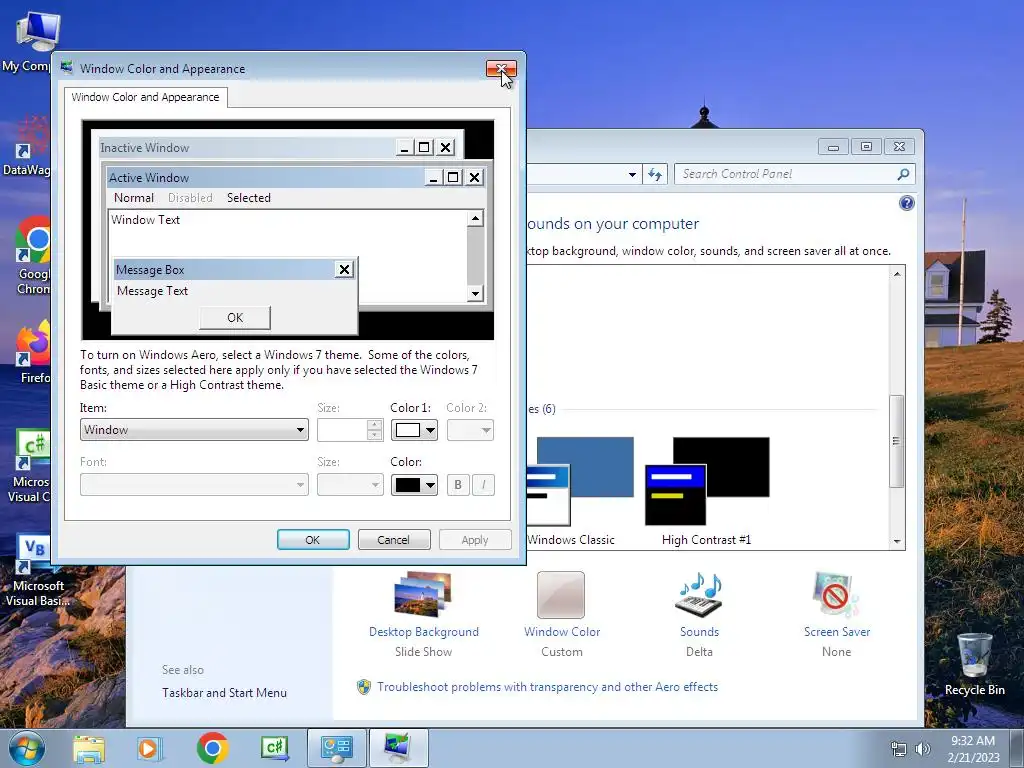Click the Cancel button
Viewport: 1024px width, 768px height.
(x=394, y=540)
